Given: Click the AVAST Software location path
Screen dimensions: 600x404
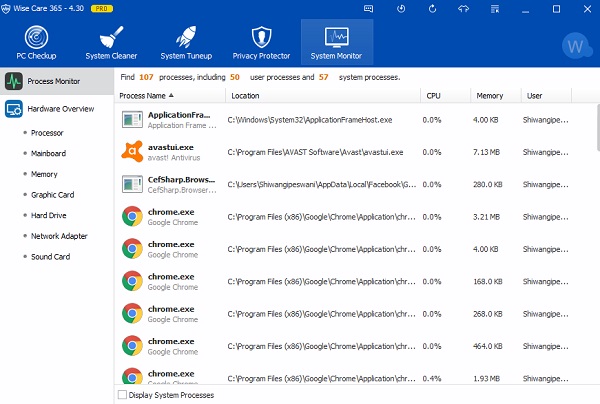Looking at the screenshot, I should pyautogui.click(x=315, y=152).
